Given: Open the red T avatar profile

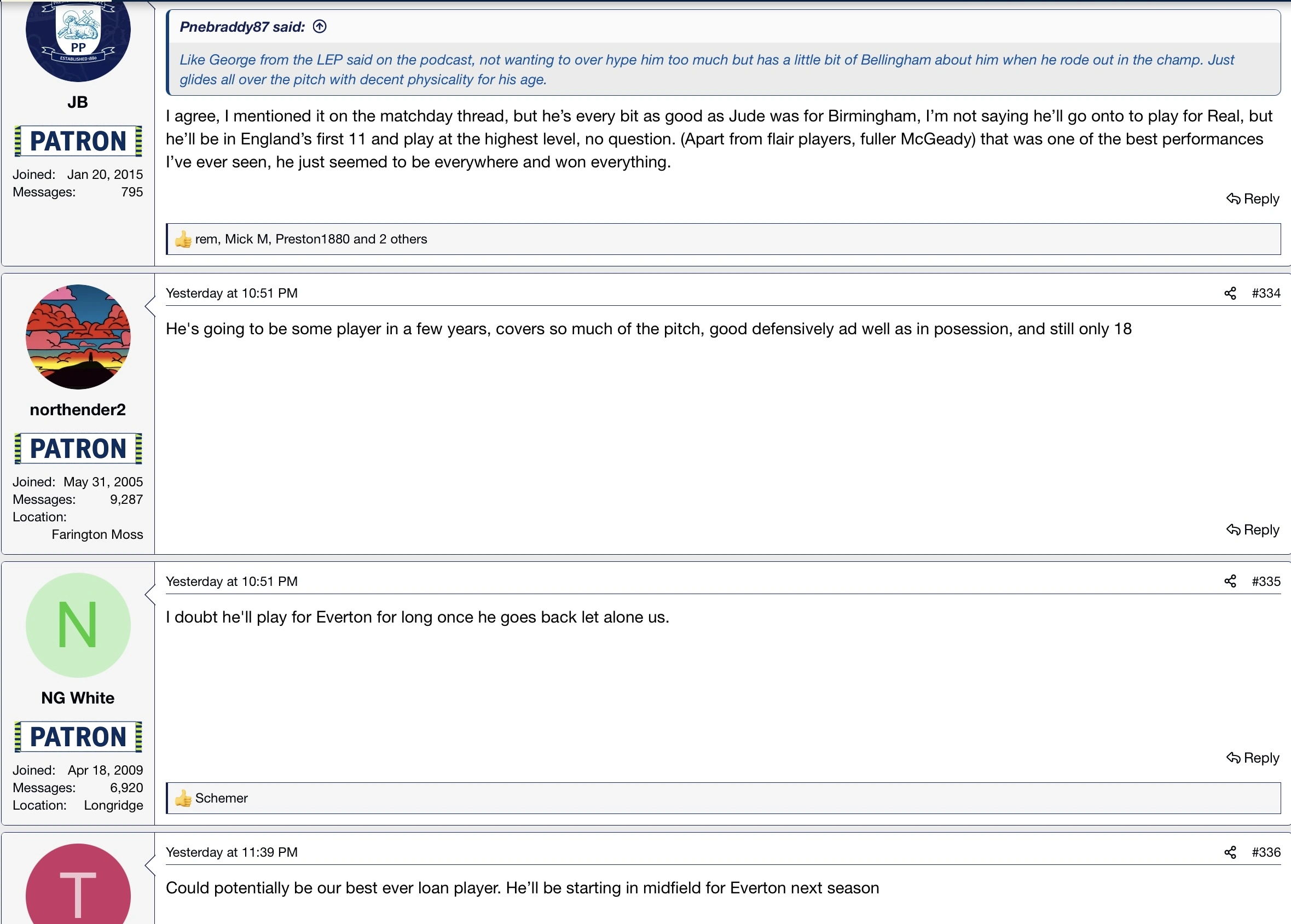Looking at the screenshot, I should [78, 891].
